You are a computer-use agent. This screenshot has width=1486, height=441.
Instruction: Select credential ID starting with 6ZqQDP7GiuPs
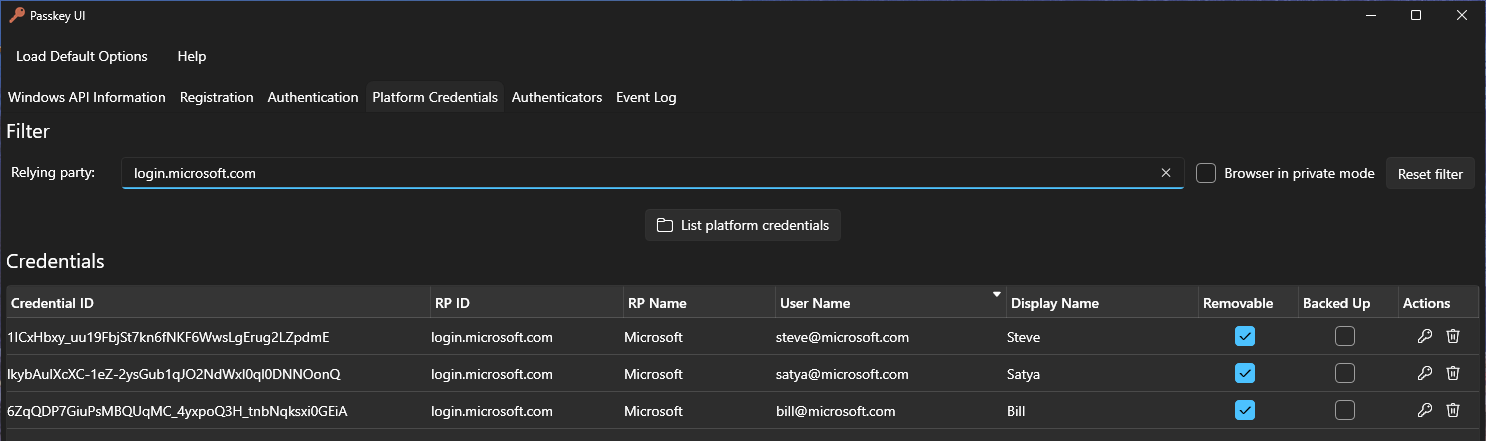pos(177,411)
